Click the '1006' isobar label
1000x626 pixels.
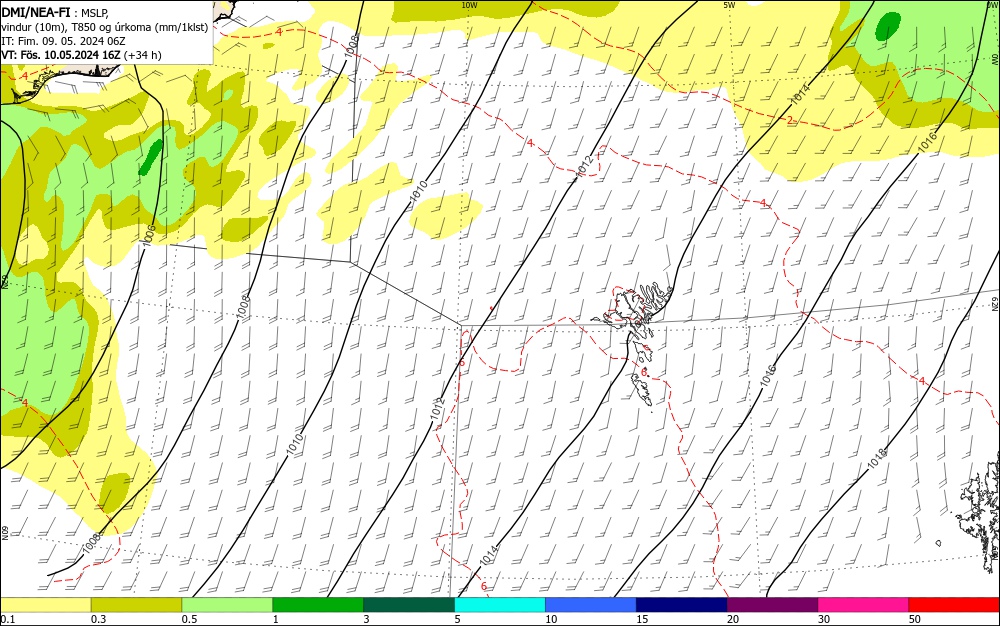(148, 235)
